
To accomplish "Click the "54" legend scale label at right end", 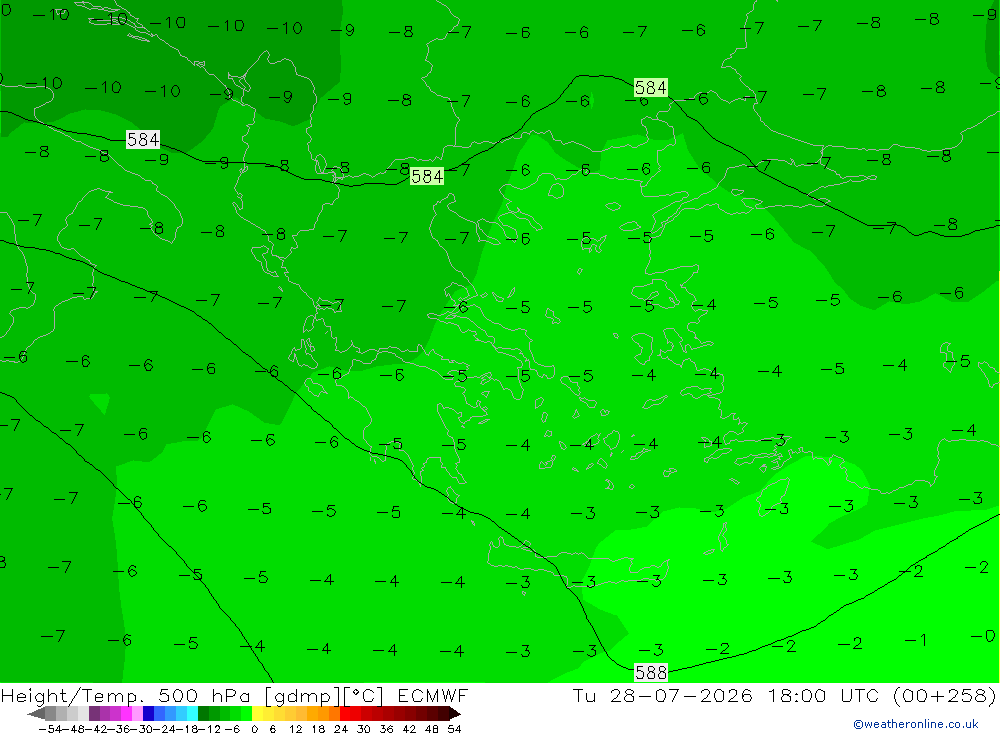I will point(454,729).
